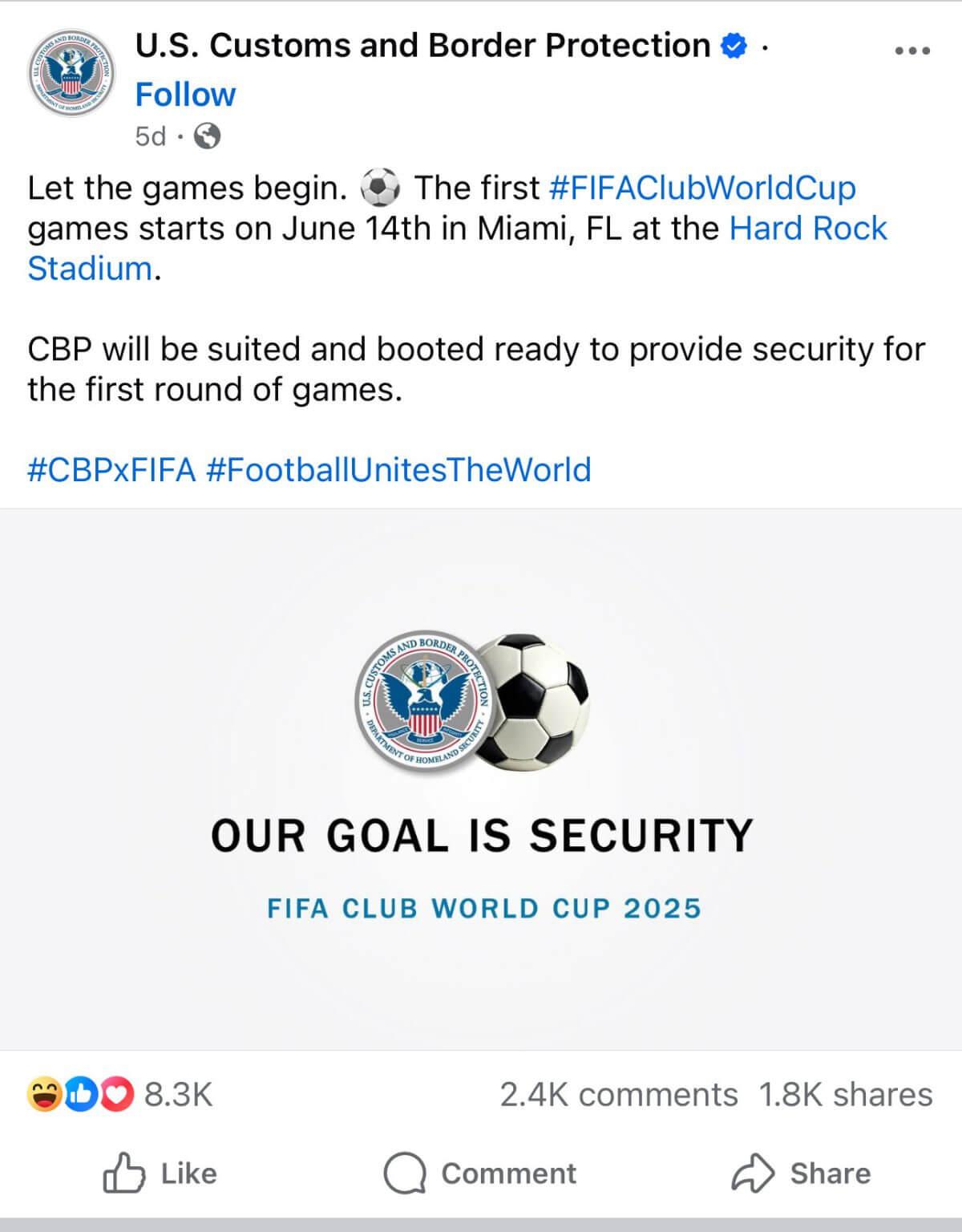Screen dimensions: 962x1232
Task: View the 2.4K comments
Action: [x=619, y=1095]
